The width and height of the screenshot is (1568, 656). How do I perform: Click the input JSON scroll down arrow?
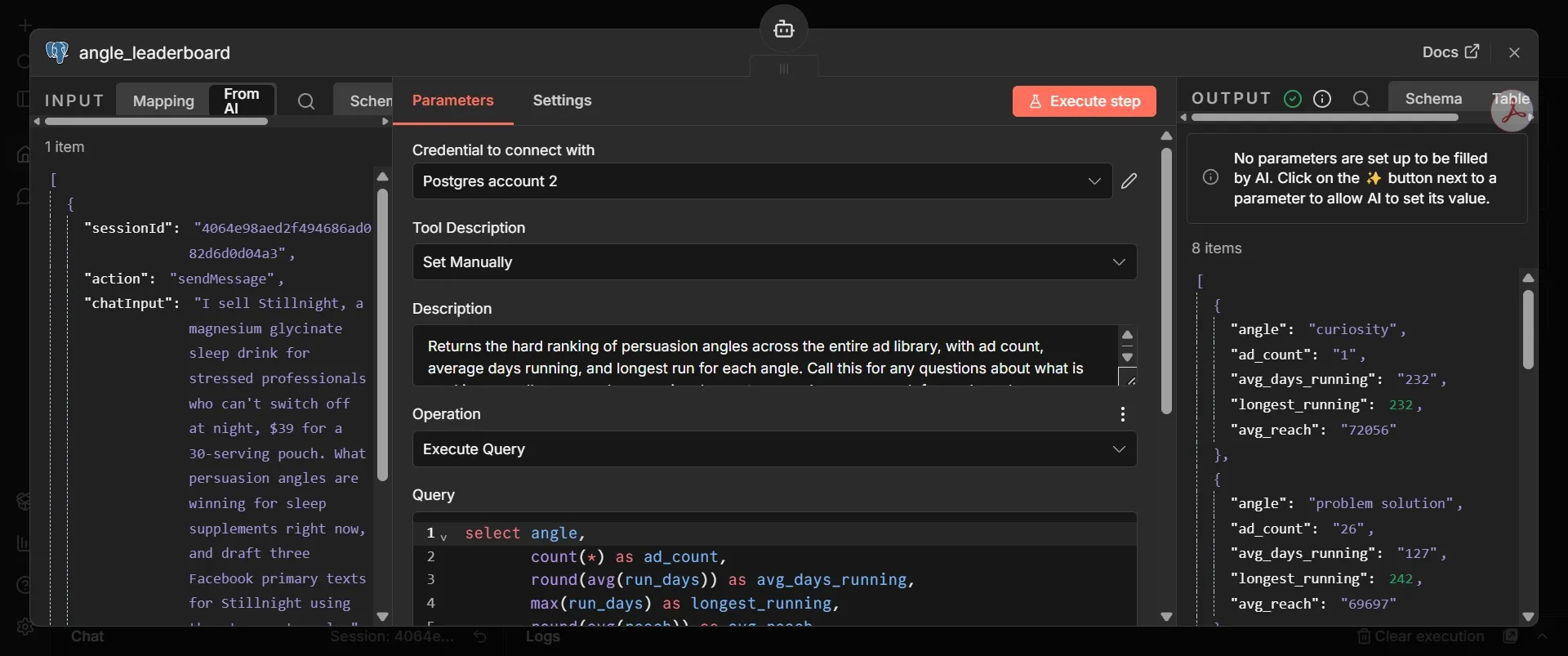(x=382, y=617)
